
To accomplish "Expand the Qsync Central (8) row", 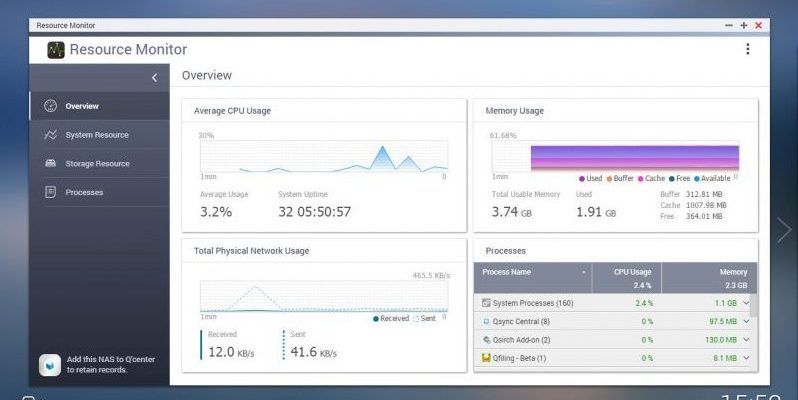I will (746, 321).
